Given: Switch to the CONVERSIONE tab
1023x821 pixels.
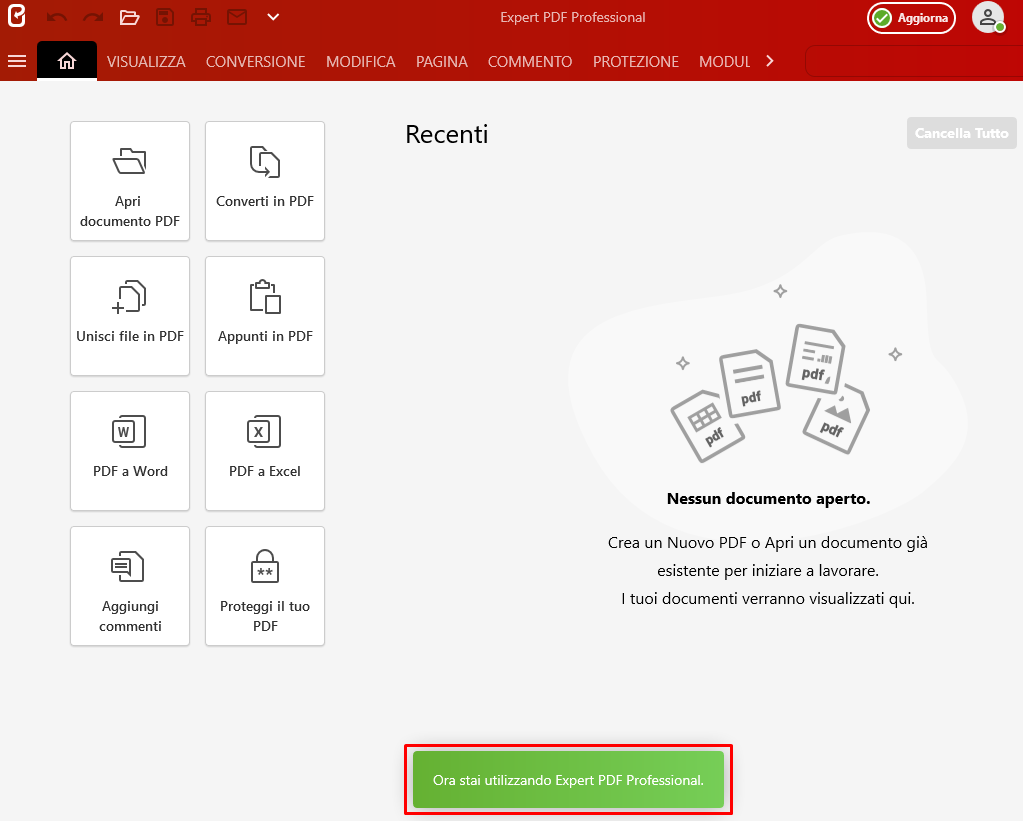Looking at the screenshot, I should (256, 62).
